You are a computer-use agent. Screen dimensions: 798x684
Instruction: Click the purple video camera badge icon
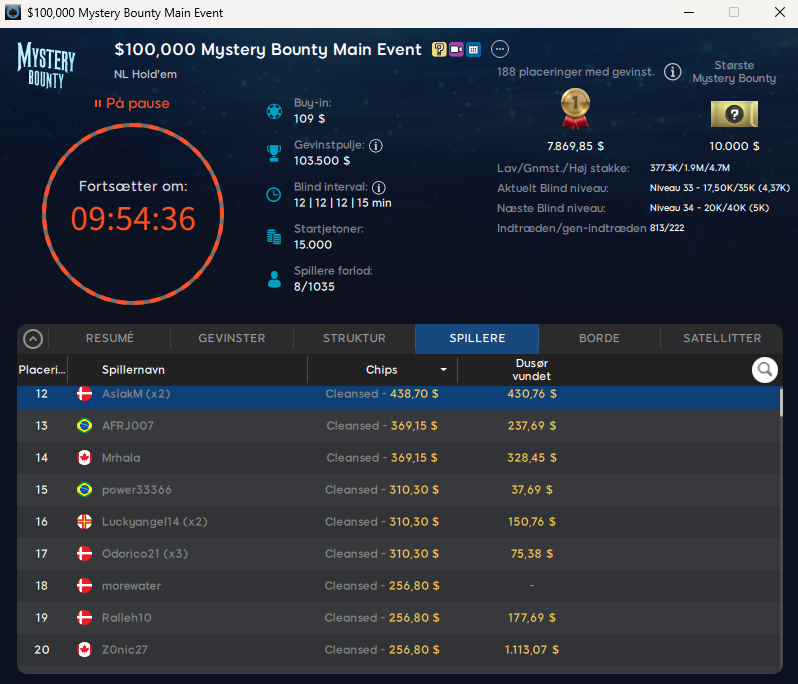click(x=456, y=50)
